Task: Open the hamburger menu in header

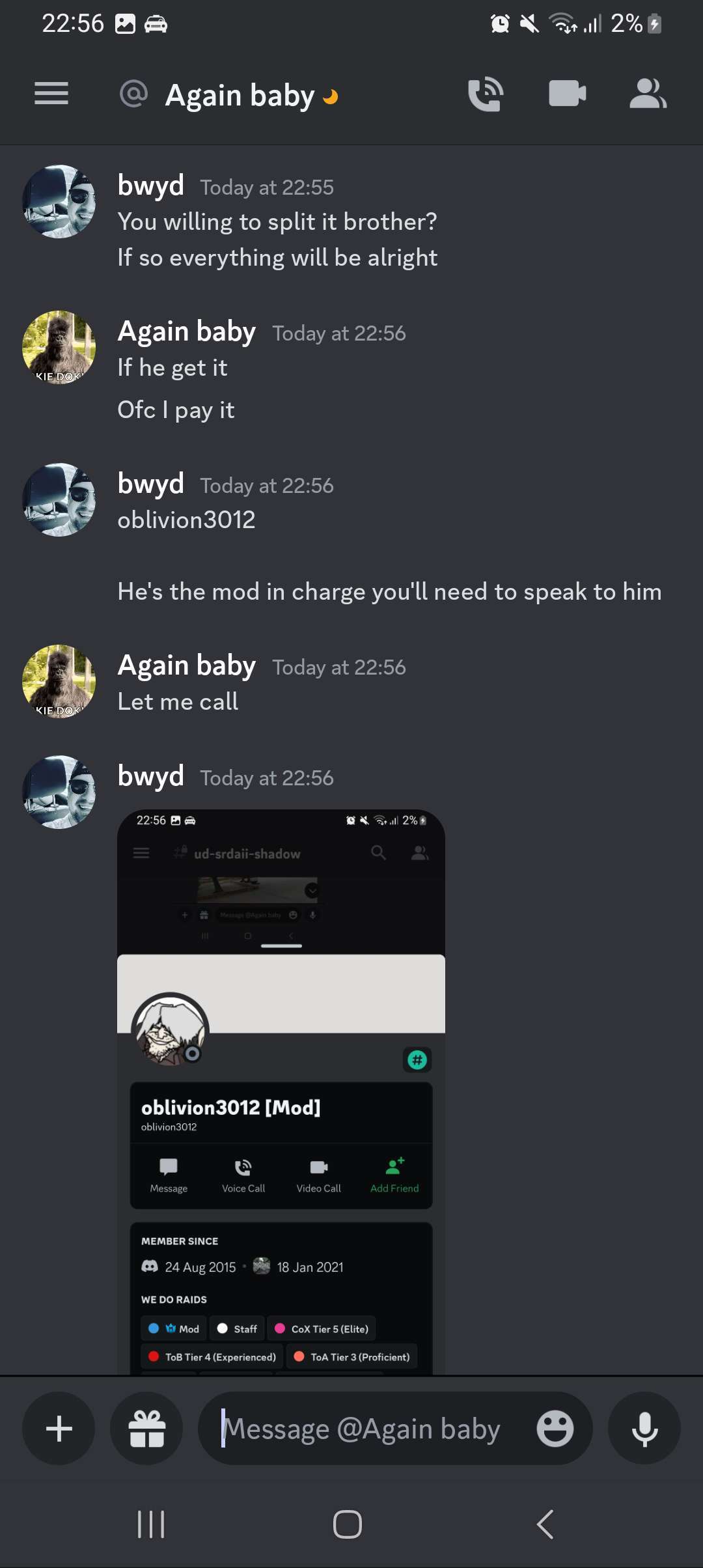Action: tap(51, 94)
